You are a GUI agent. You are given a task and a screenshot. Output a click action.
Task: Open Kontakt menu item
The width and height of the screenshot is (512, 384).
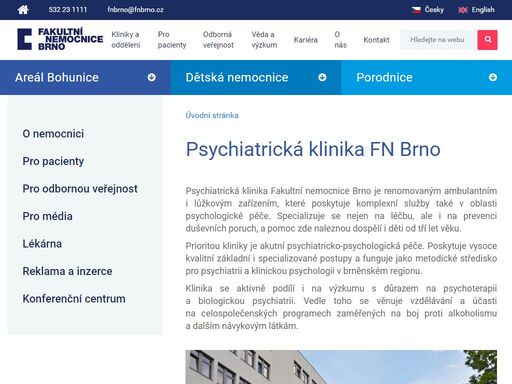click(376, 40)
